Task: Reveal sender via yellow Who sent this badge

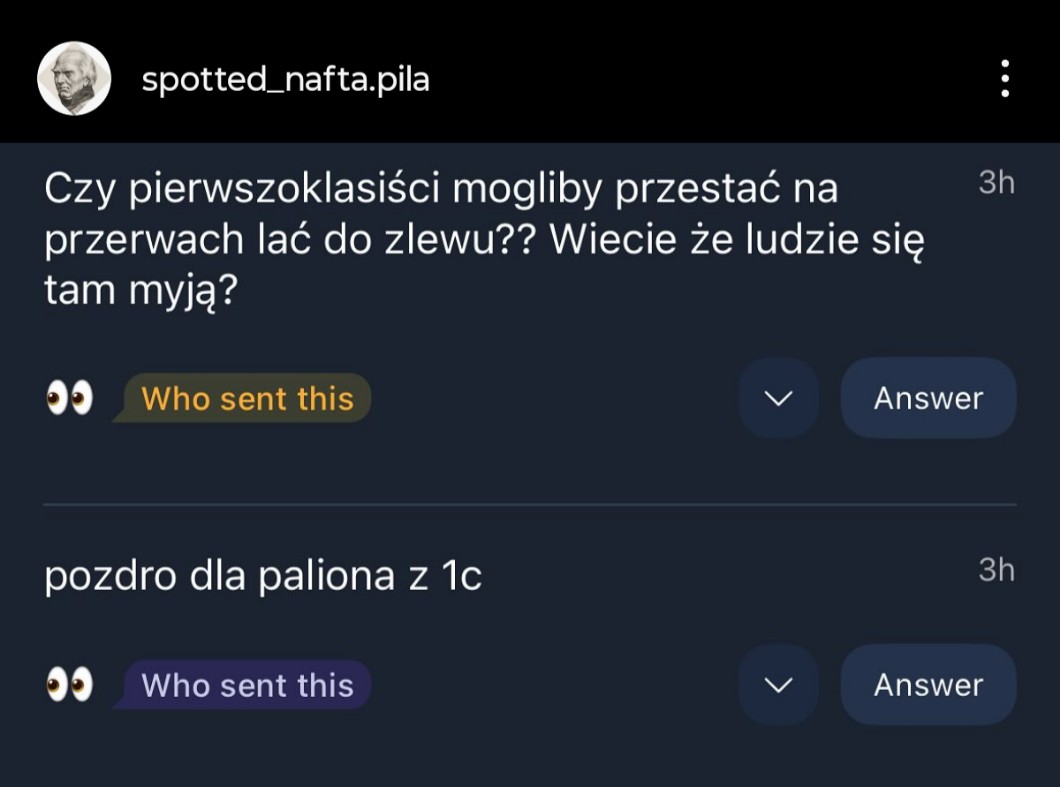Action: pyautogui.click(x=247, y=398)
